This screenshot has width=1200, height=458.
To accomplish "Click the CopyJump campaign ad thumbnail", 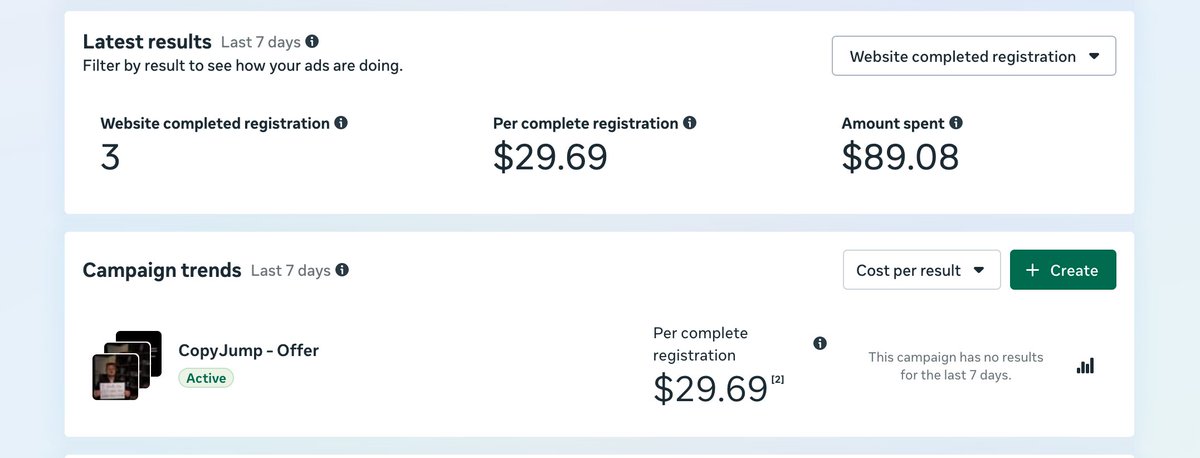I will (126, 366).
